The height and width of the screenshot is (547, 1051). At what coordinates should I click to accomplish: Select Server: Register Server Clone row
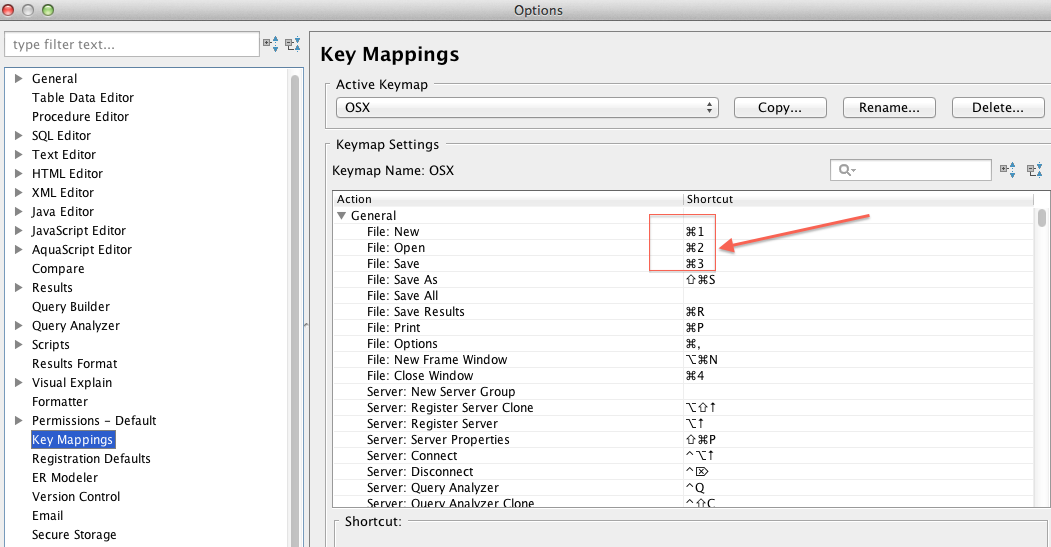[683, 408]
